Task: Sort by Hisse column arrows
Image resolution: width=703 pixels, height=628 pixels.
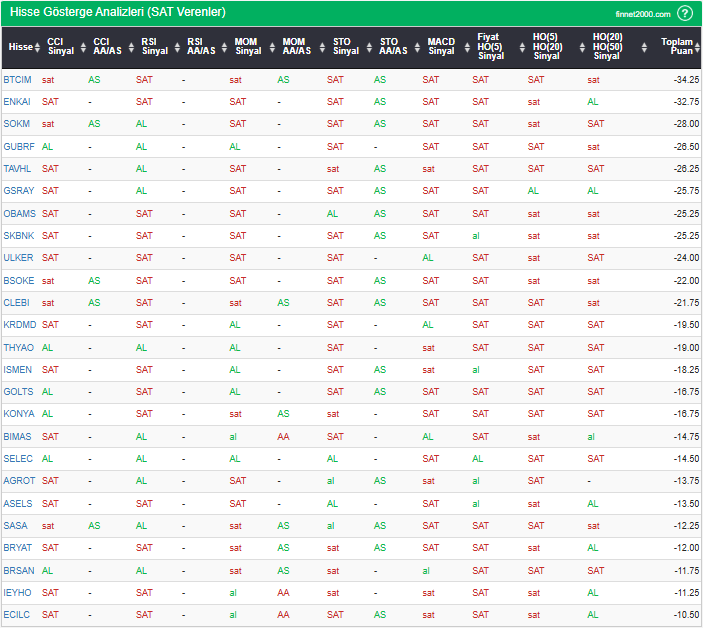Action: [37, 47]
